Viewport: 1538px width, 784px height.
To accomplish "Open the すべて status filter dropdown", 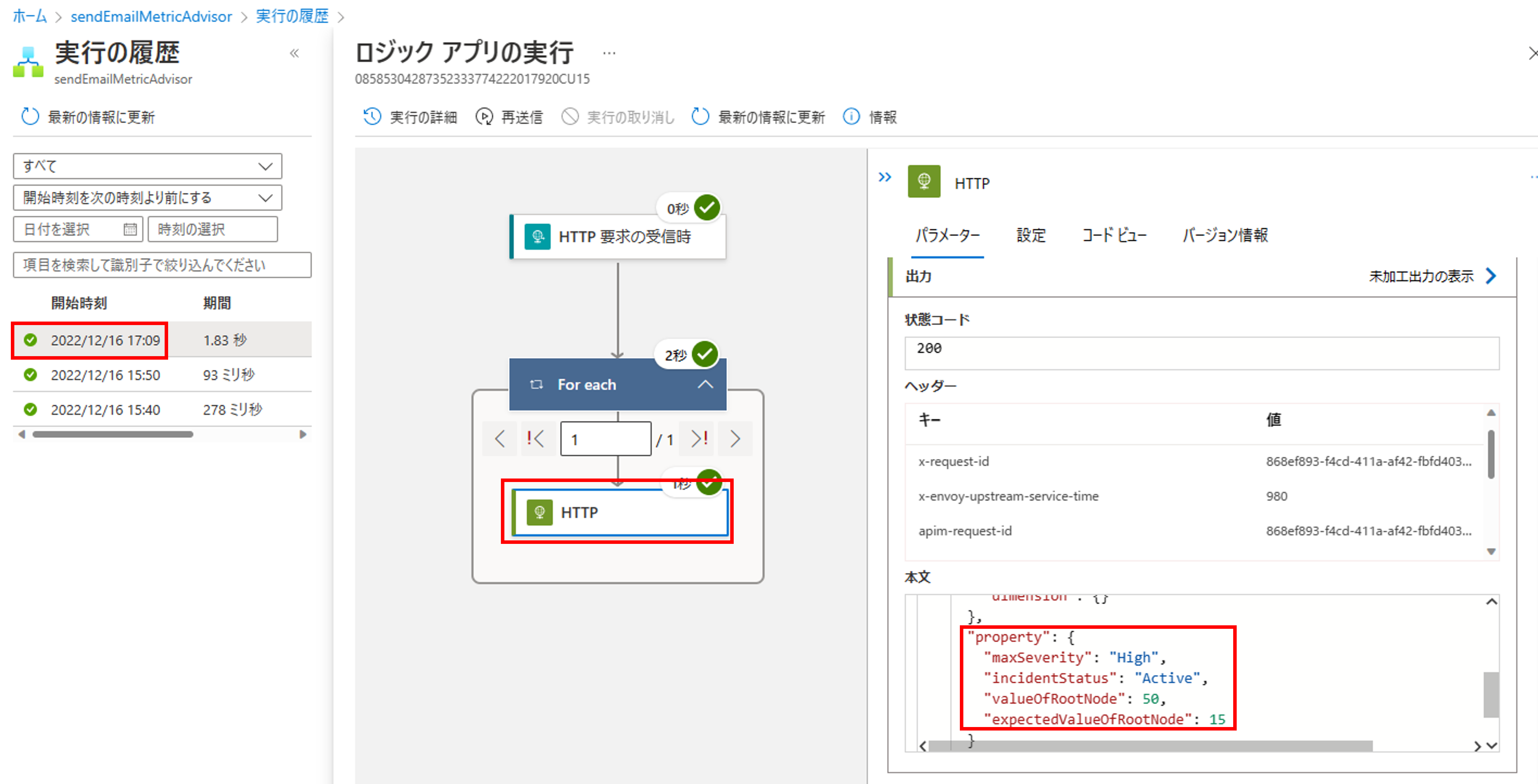I will [148, 166].
